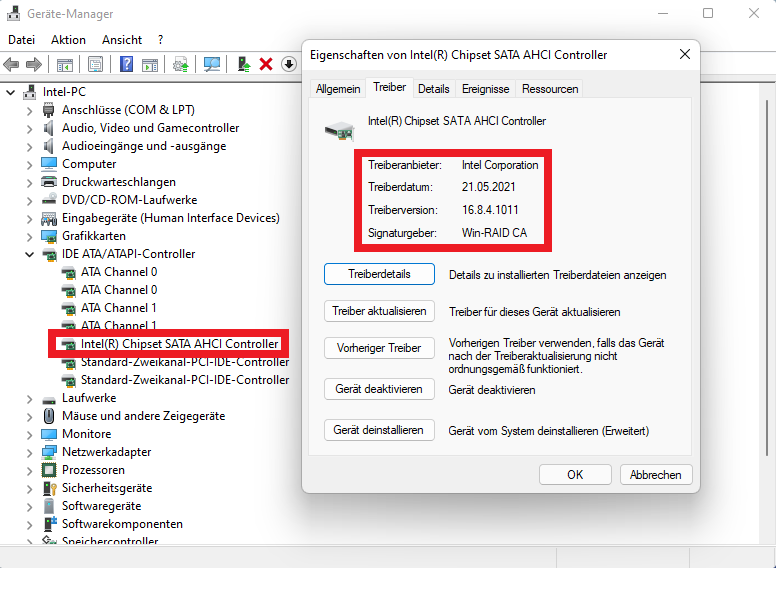Click the Computer category monitor icon

click(x=48, y=164)
